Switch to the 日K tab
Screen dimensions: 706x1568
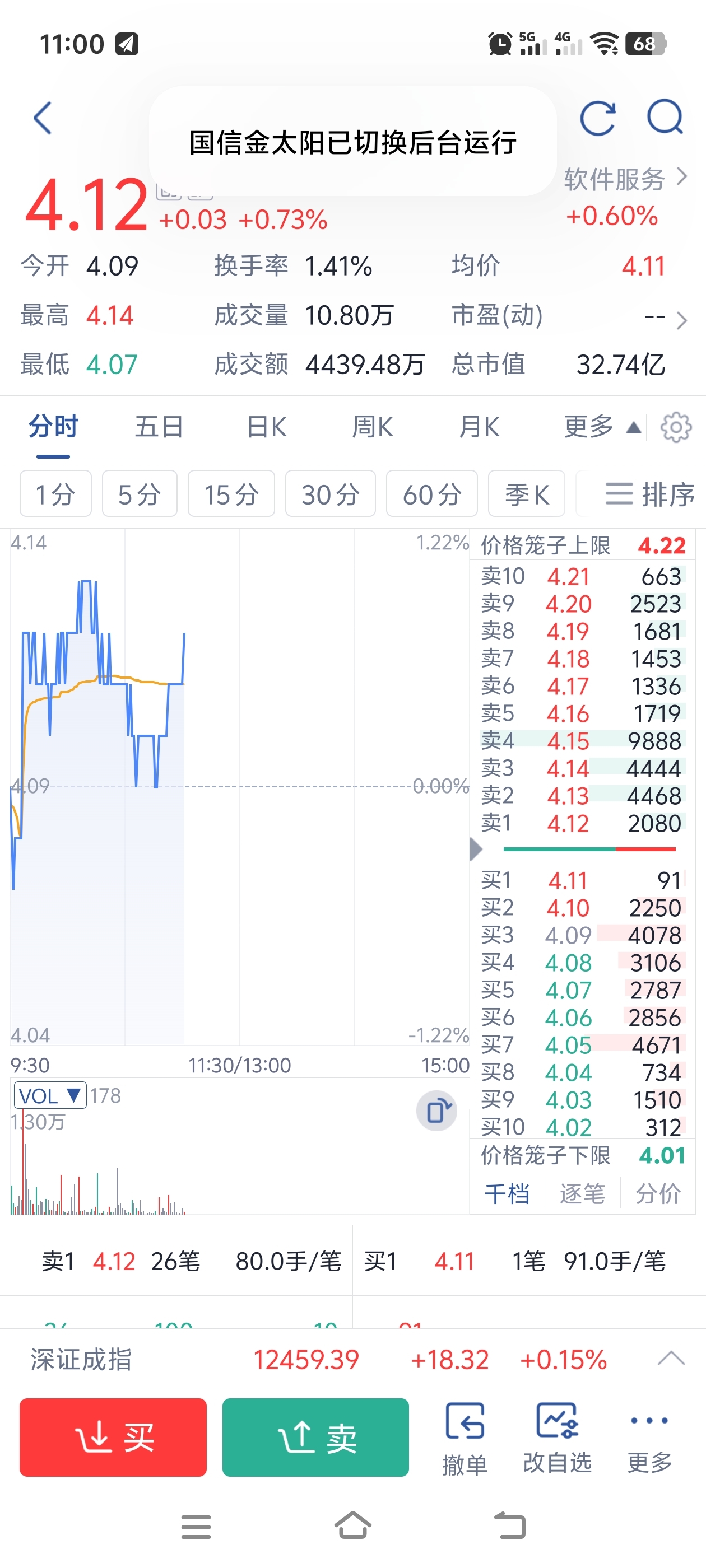tap(266, 427)
